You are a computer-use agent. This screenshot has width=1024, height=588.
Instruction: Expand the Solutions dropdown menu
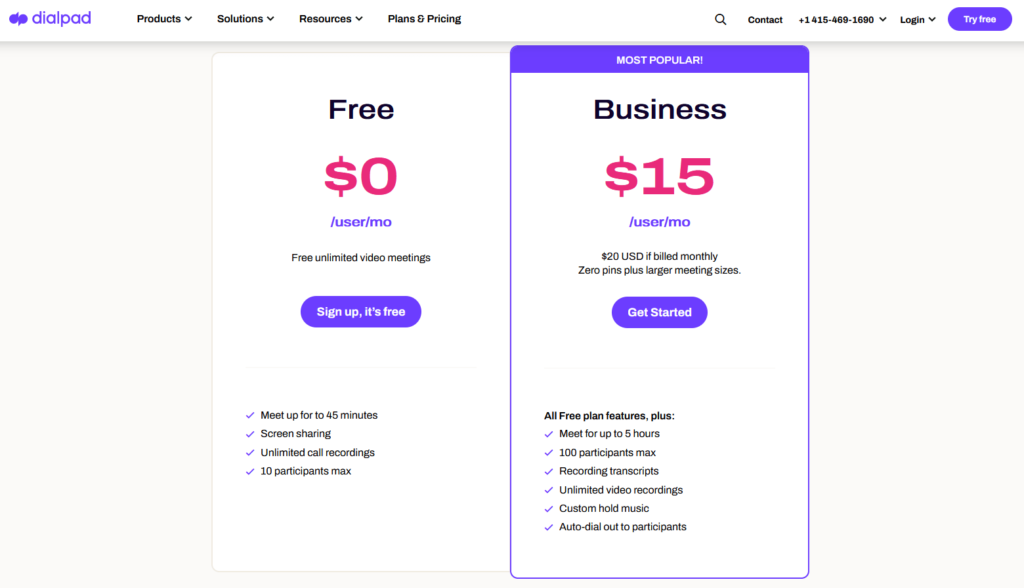246,19
